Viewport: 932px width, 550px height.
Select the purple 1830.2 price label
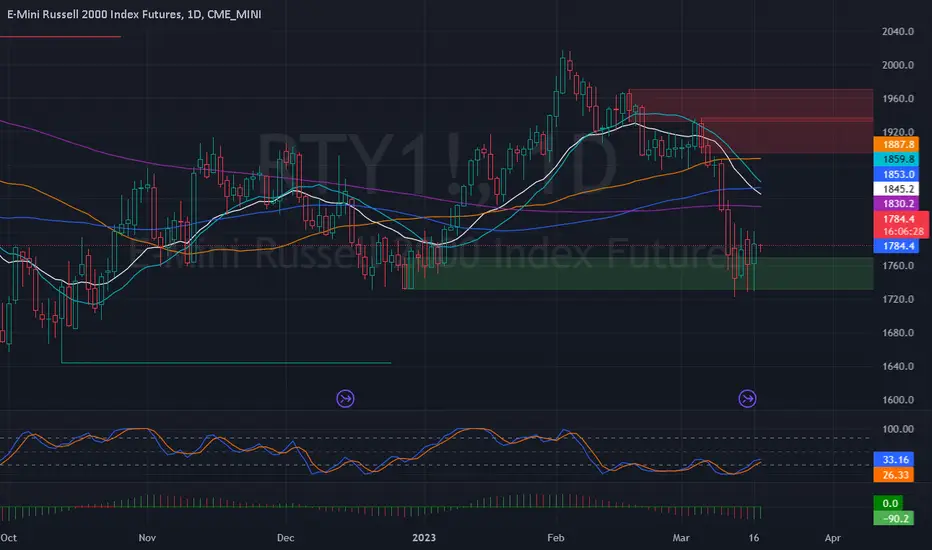[x=896, y=204]
